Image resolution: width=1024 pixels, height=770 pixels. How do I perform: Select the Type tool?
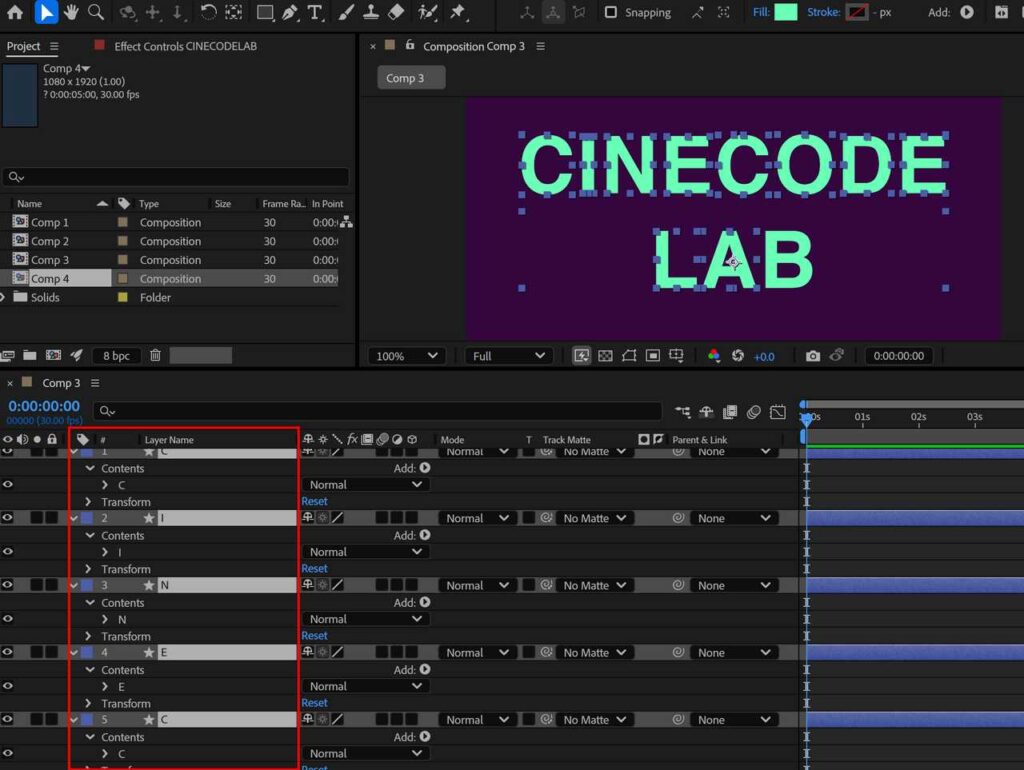pos(315,12)
